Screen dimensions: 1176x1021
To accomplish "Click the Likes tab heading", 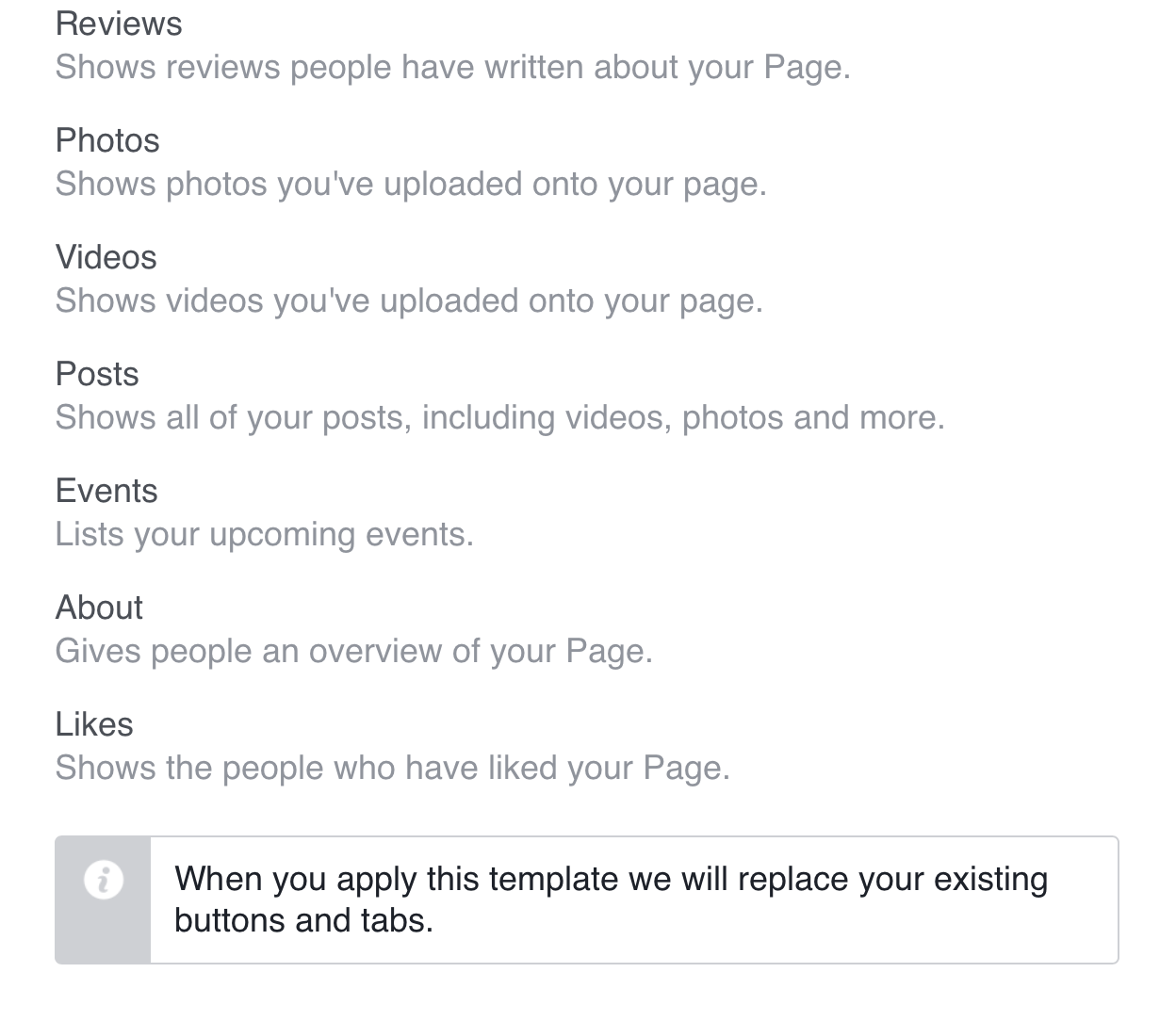I will click(94, 724).
